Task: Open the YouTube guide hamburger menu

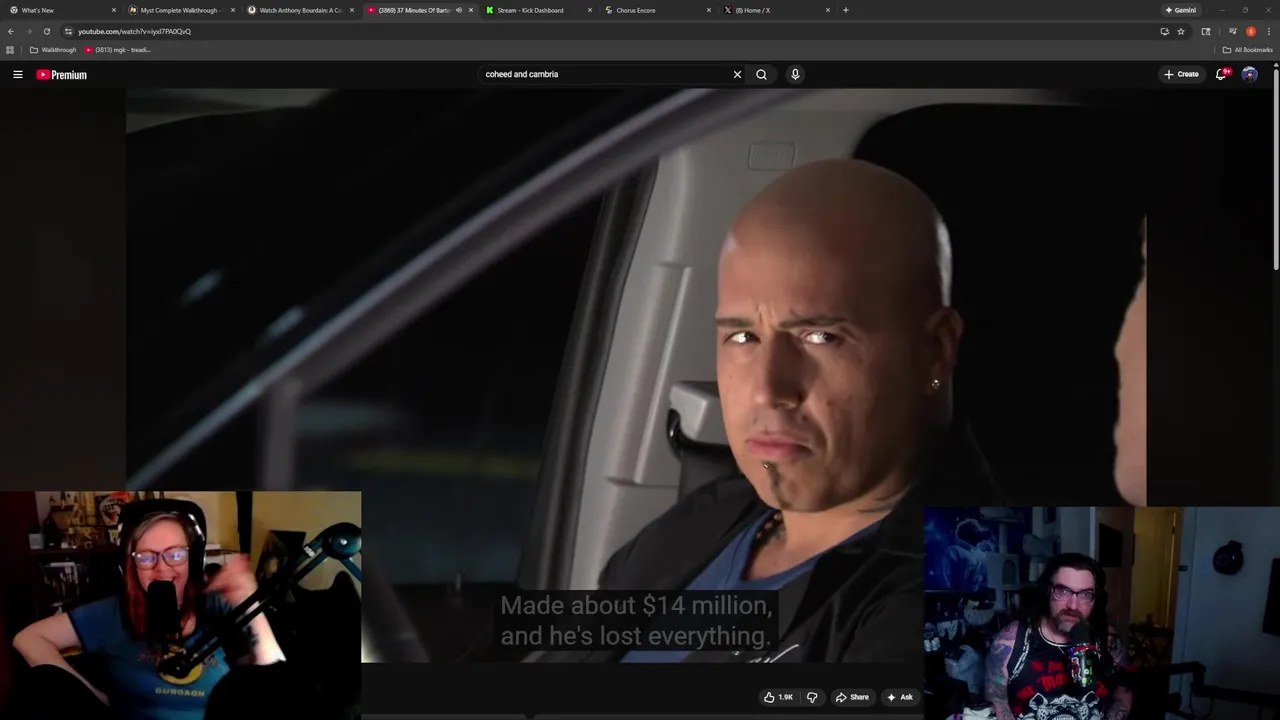Action: coord(18,75)
